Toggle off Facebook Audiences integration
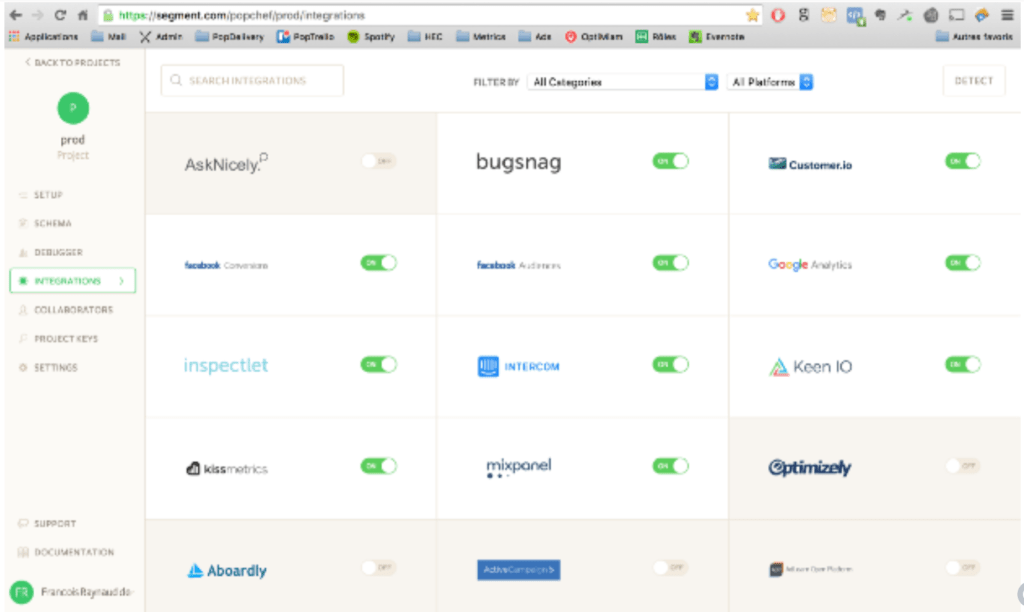Screen dimensions: 1024x612 670,263
